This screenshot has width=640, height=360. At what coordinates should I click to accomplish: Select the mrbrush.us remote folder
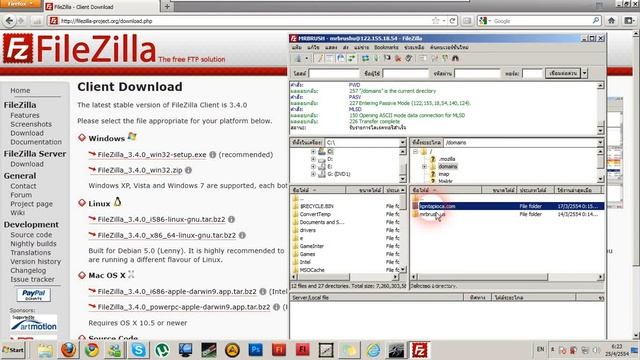[x=432, y=214]
